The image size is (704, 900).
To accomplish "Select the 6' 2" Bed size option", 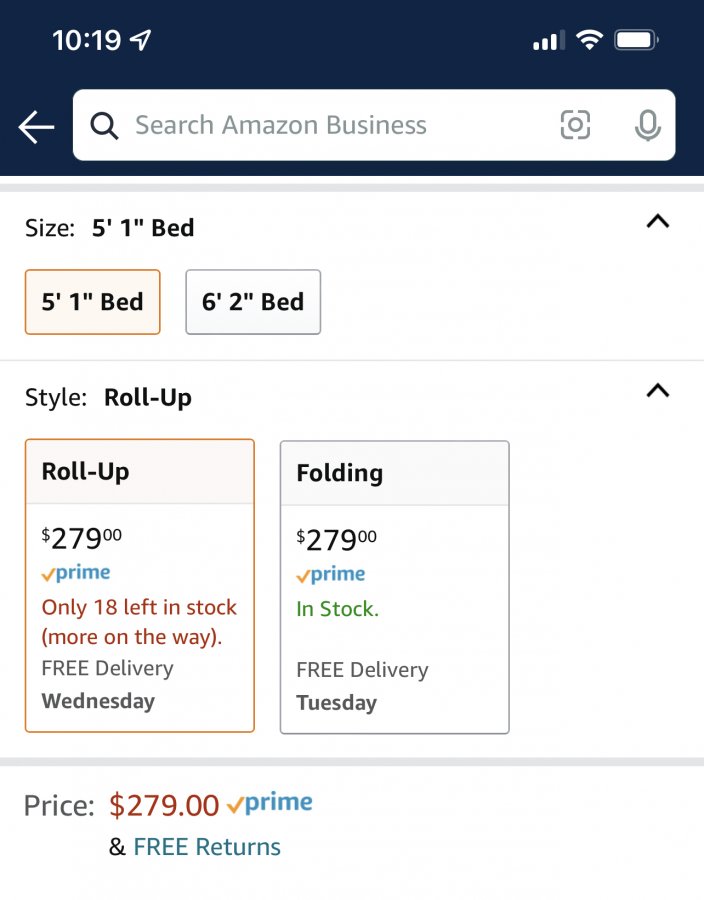I will tap(253, 302).
